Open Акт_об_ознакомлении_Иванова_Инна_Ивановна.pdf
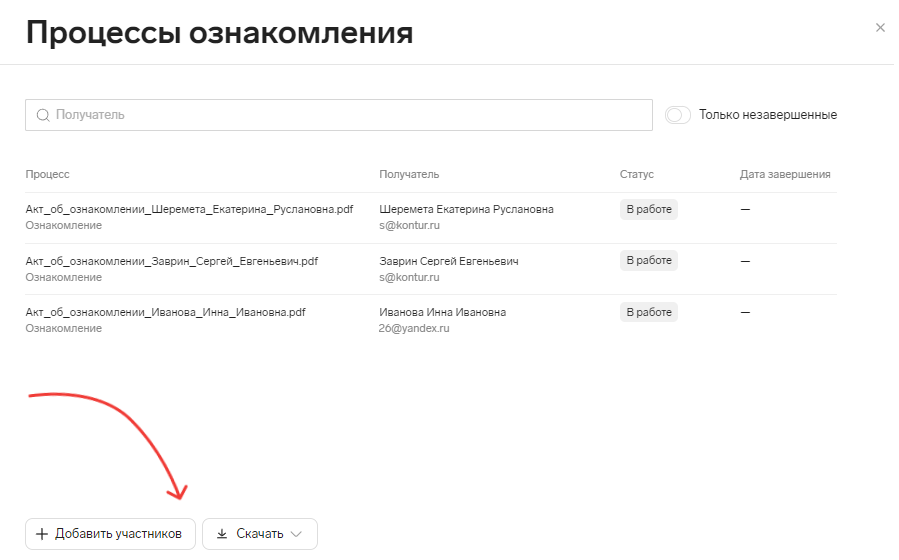 tap(165, 312)
